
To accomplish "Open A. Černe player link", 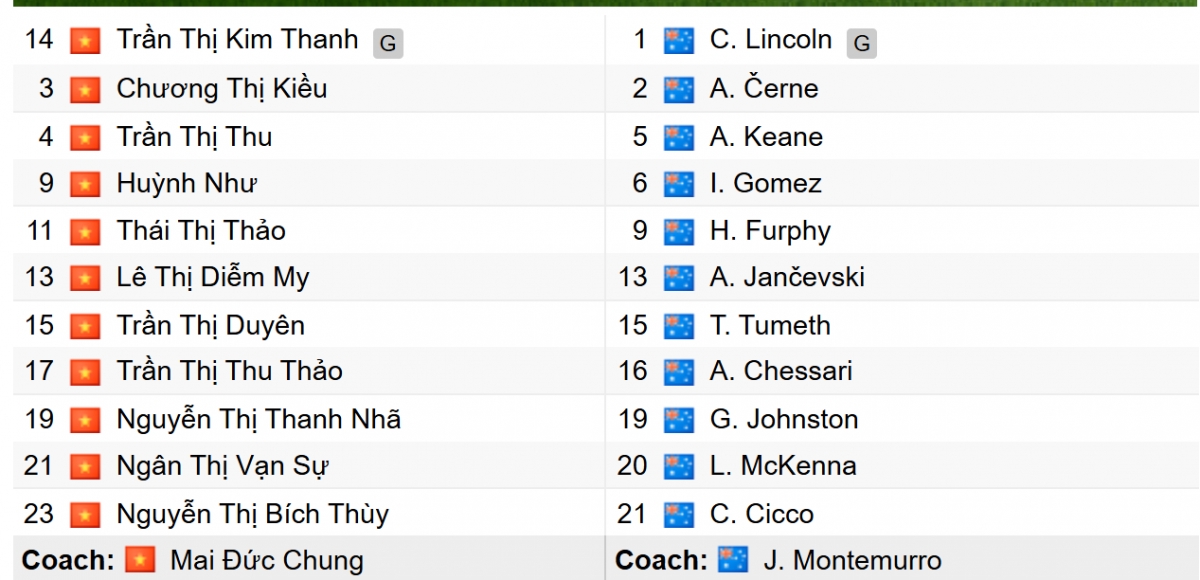I will (x=764, y=89).
